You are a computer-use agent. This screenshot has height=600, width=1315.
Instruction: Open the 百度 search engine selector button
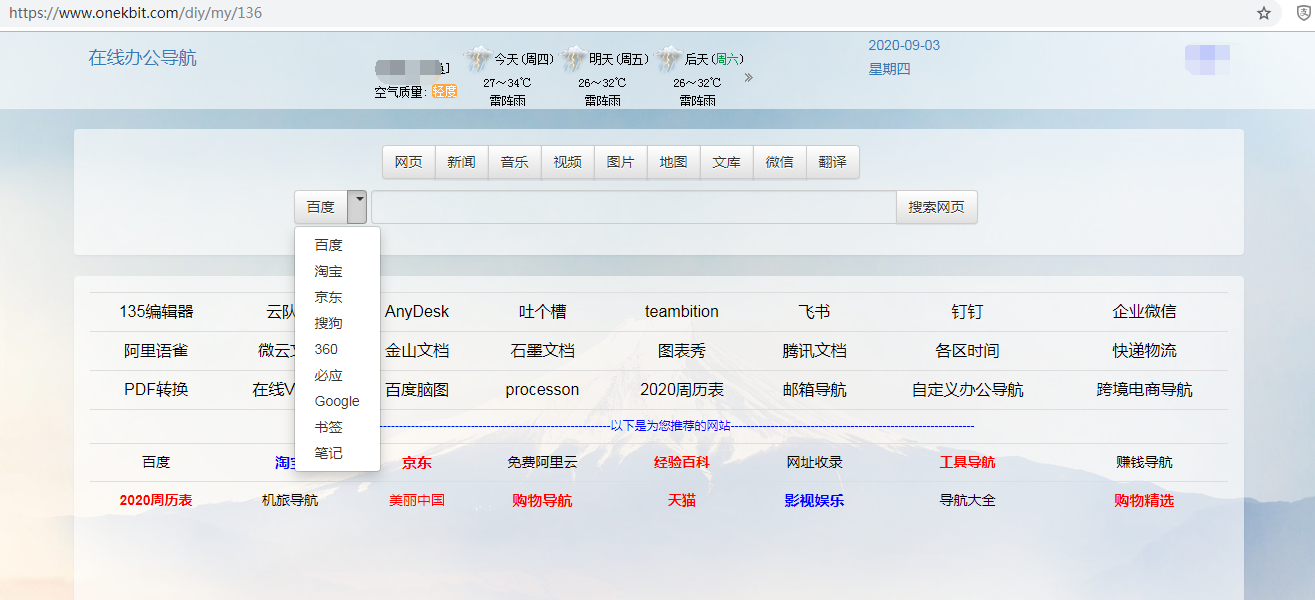(x=321, y=207)
